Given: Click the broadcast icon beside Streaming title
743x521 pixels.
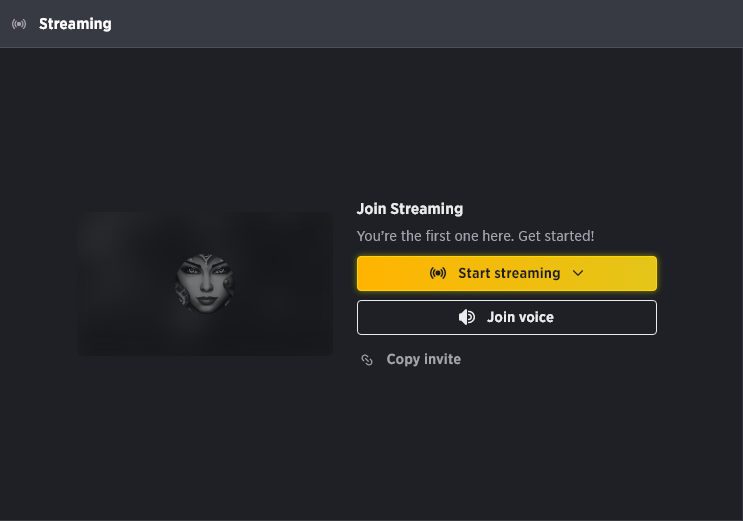Looking at the screenshot, I should point(19,24).
